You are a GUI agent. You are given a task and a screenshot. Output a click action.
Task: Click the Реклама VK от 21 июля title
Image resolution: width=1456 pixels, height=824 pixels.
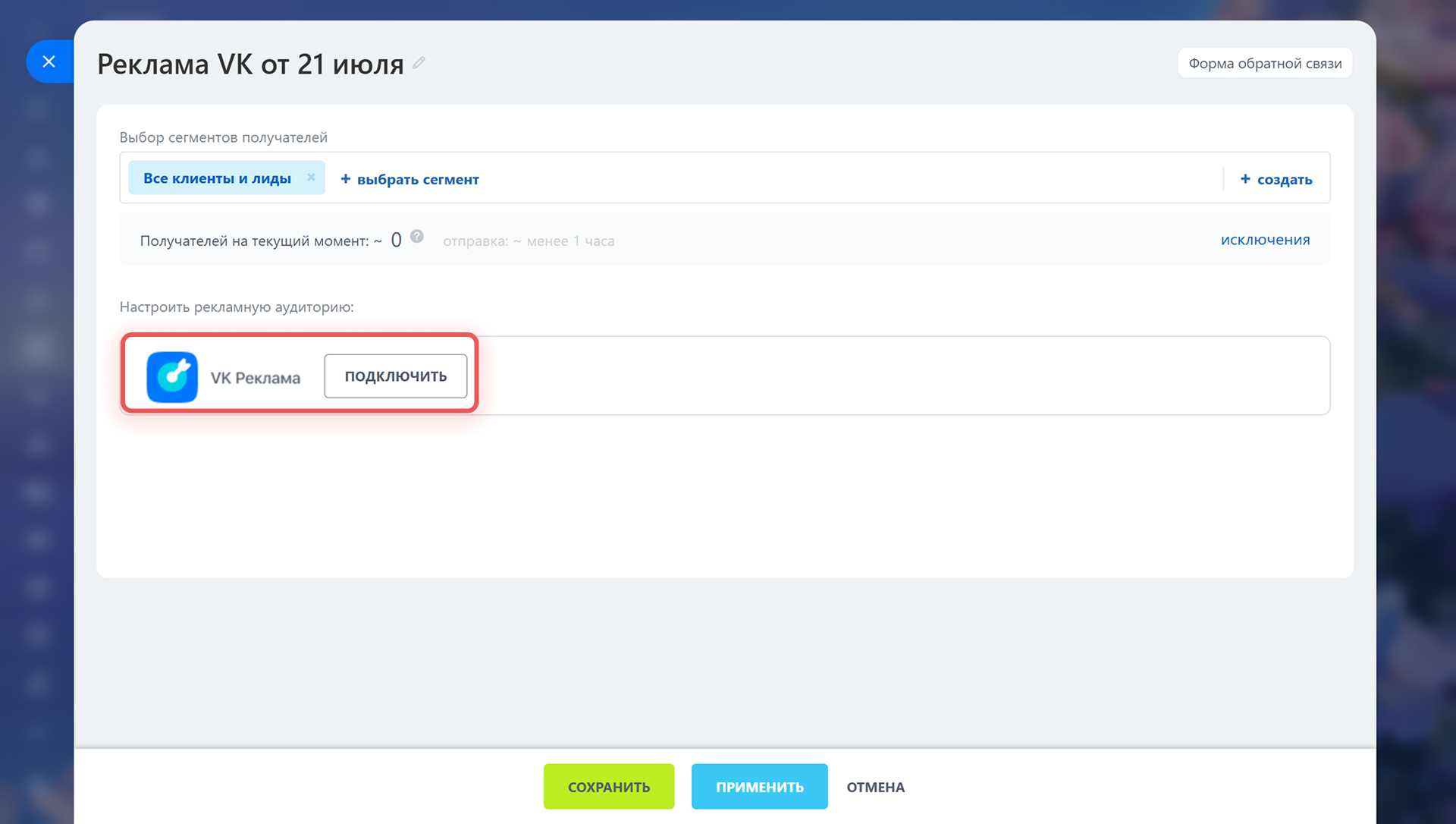[250, 64]
